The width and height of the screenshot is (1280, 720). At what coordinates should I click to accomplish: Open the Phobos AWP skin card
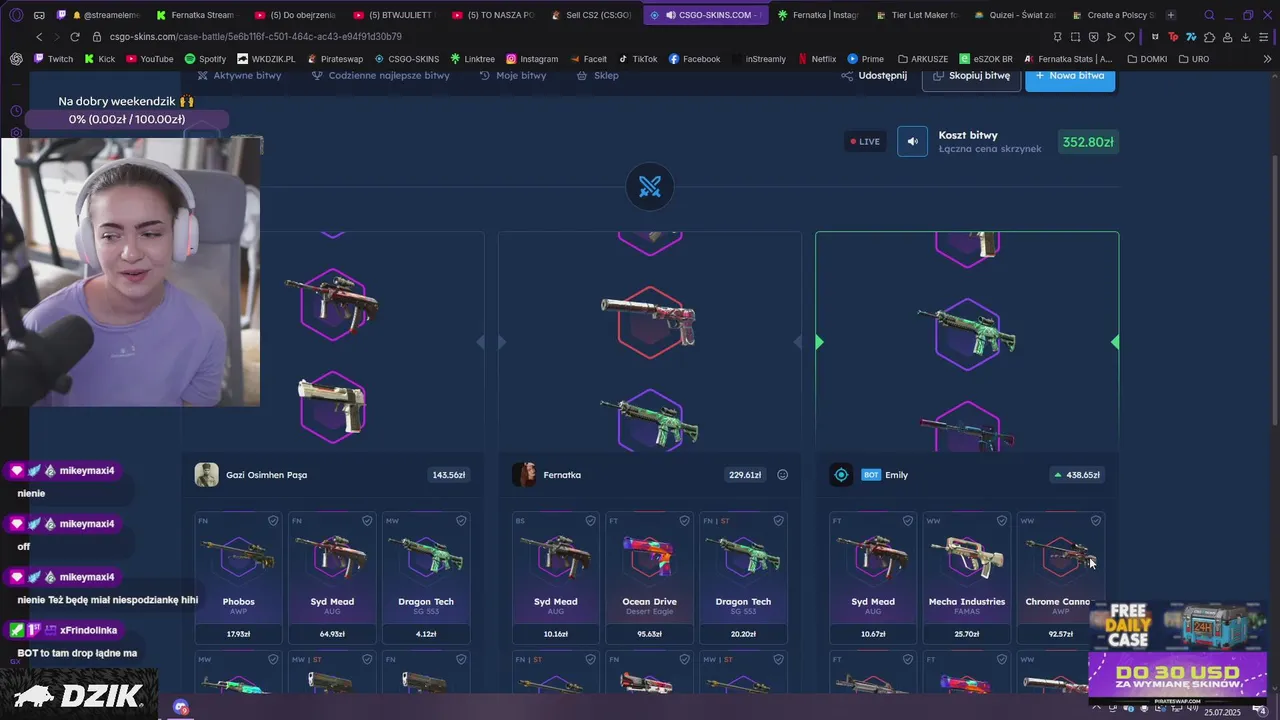[x=239, y=578]
